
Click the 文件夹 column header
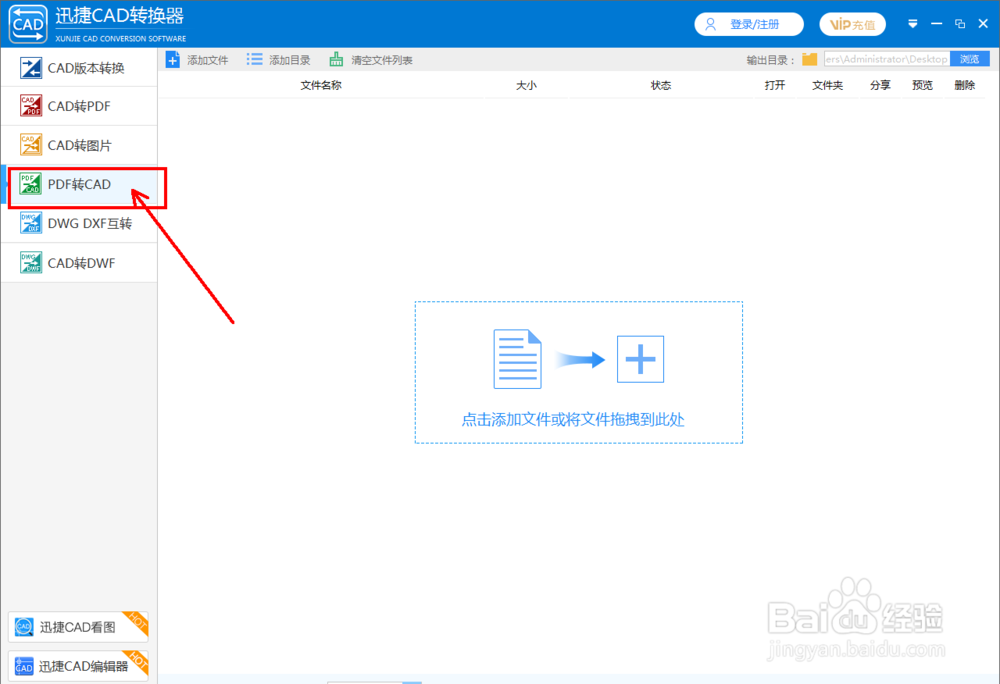(x=827, y=85)
